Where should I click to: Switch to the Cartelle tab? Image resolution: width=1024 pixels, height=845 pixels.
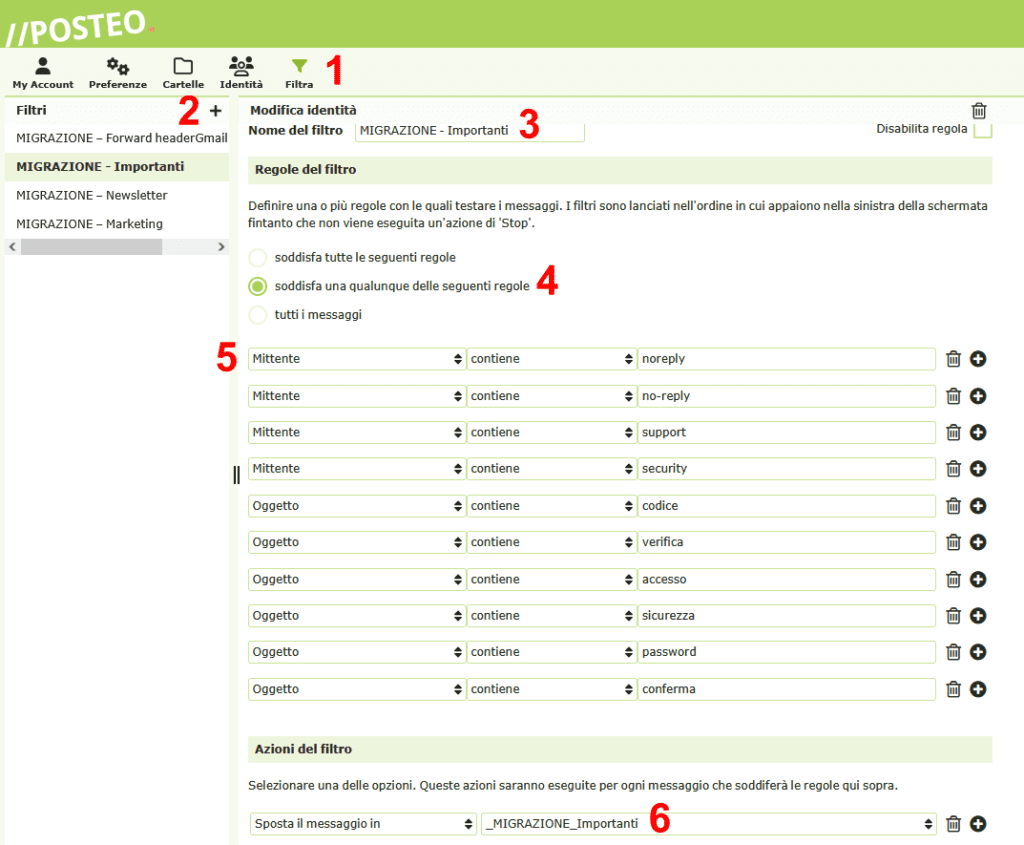tap(183, 73)
